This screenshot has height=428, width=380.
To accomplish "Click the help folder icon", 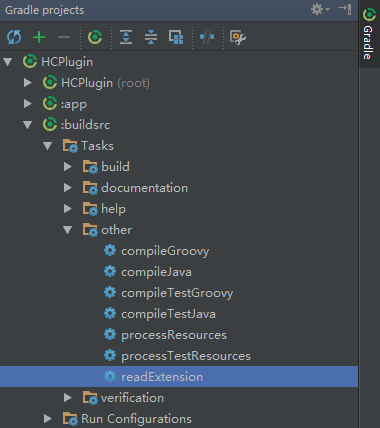I will pos(90,209).
